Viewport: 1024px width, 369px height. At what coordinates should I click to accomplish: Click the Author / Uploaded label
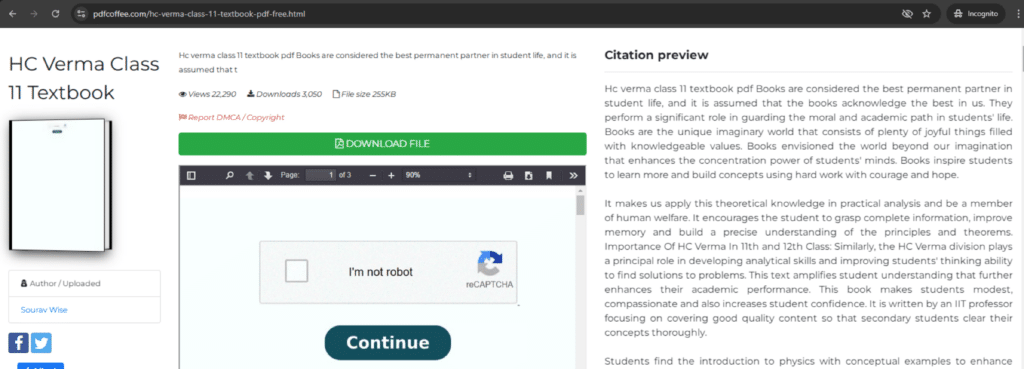tap(61, 283)
